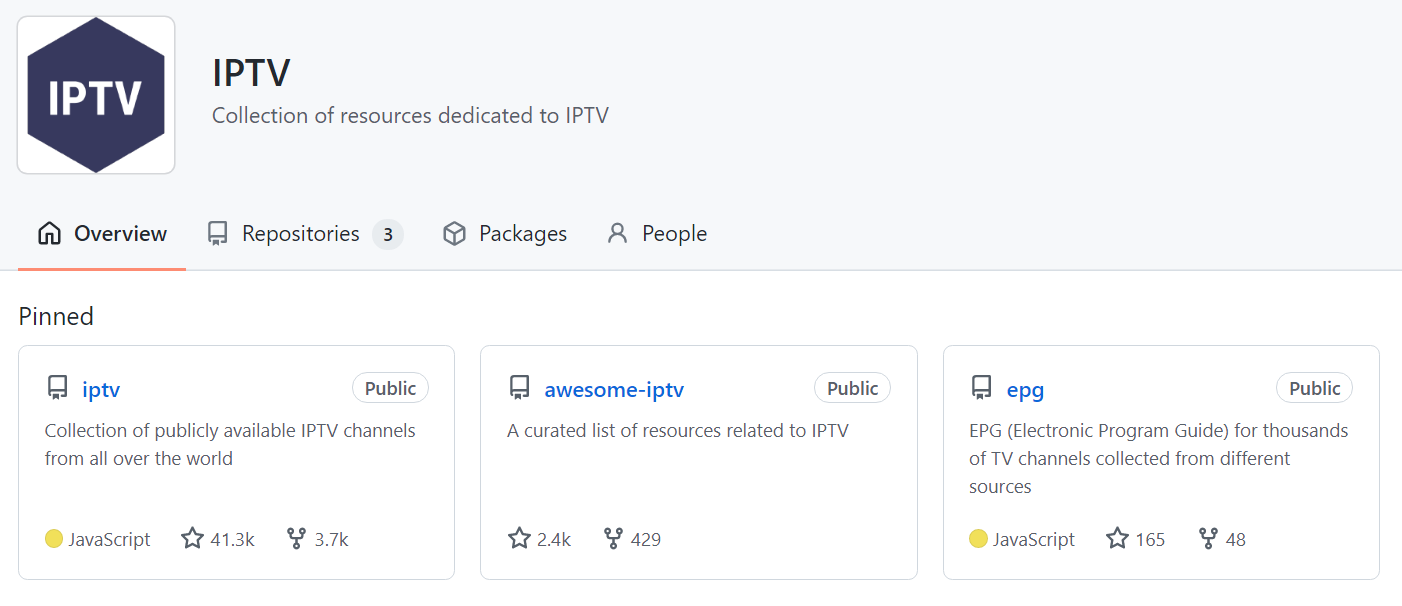Click the home icon beside Overview
The image size is (1402, 606).
(49, 234)
